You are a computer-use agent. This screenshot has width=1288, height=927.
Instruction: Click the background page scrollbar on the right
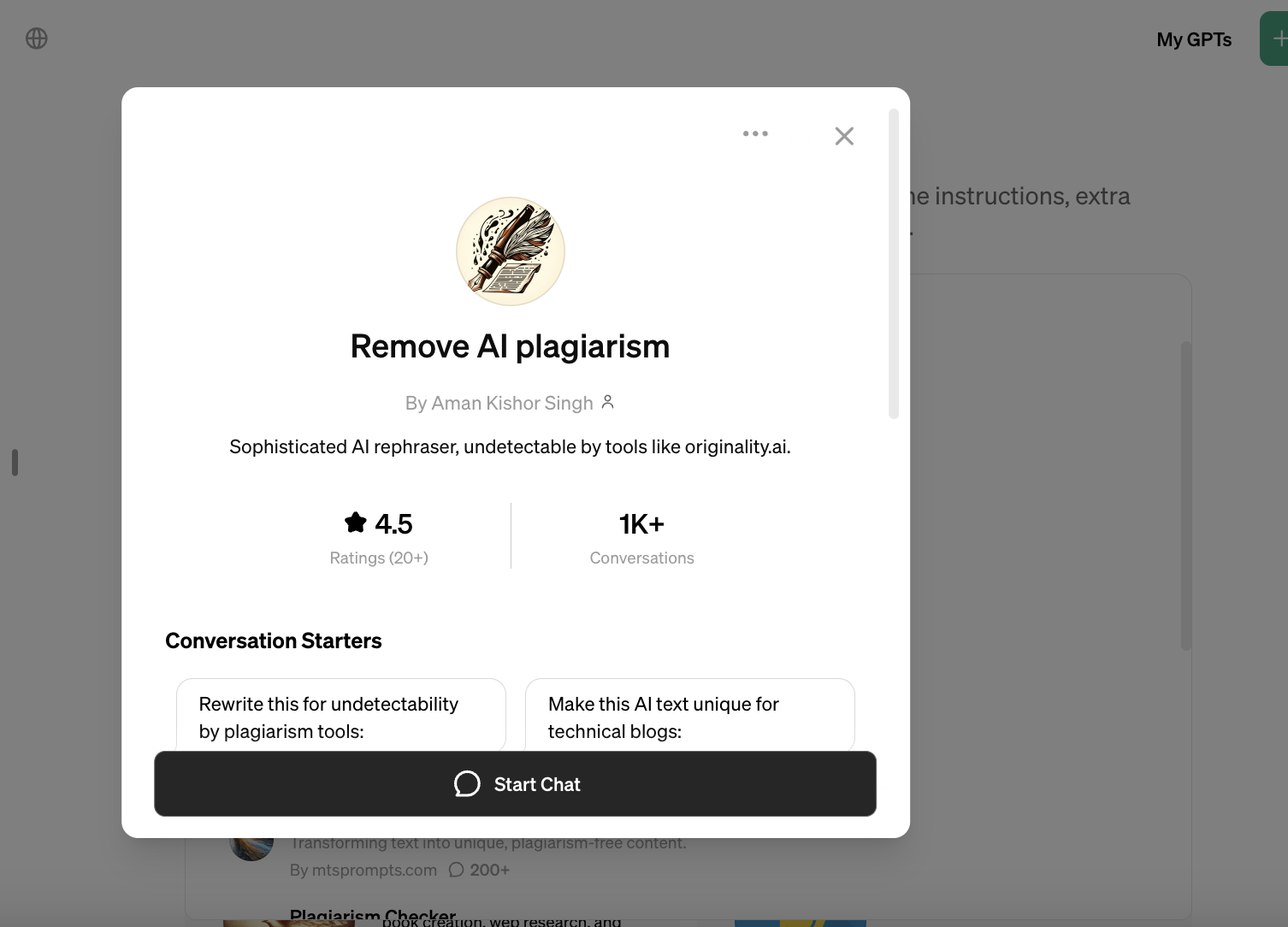pos(1185,496)
